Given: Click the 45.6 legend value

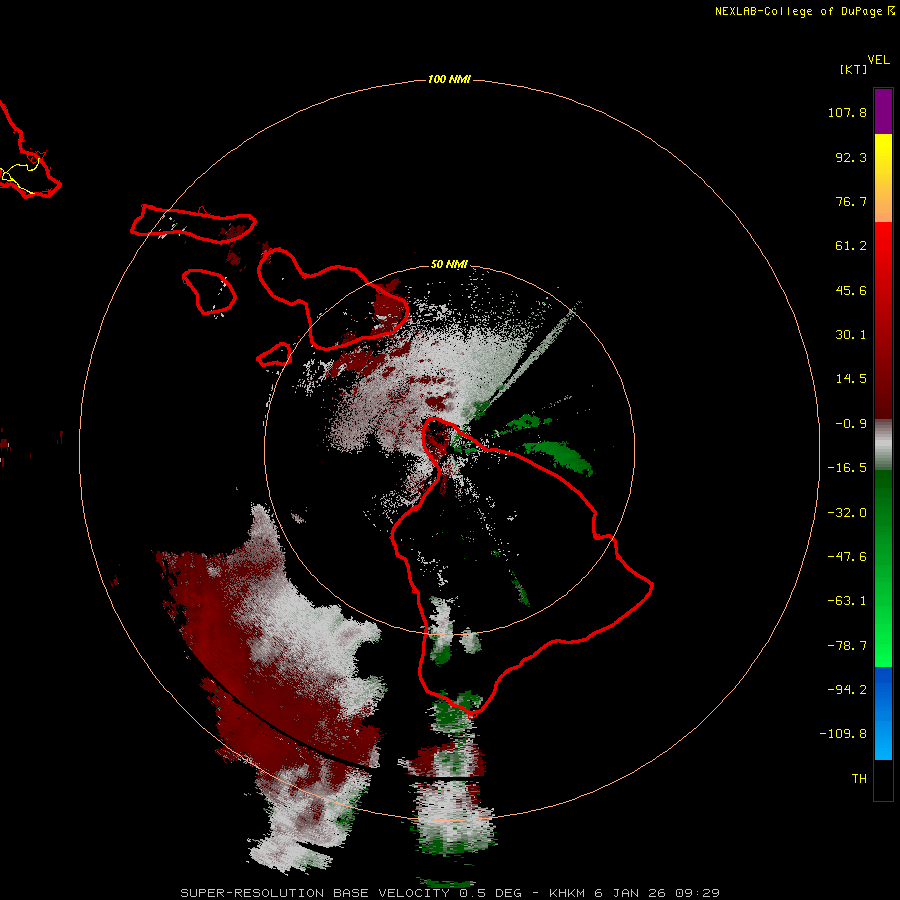Looking at the screenshot, I should pyautogui.click(x=851, y=290).
